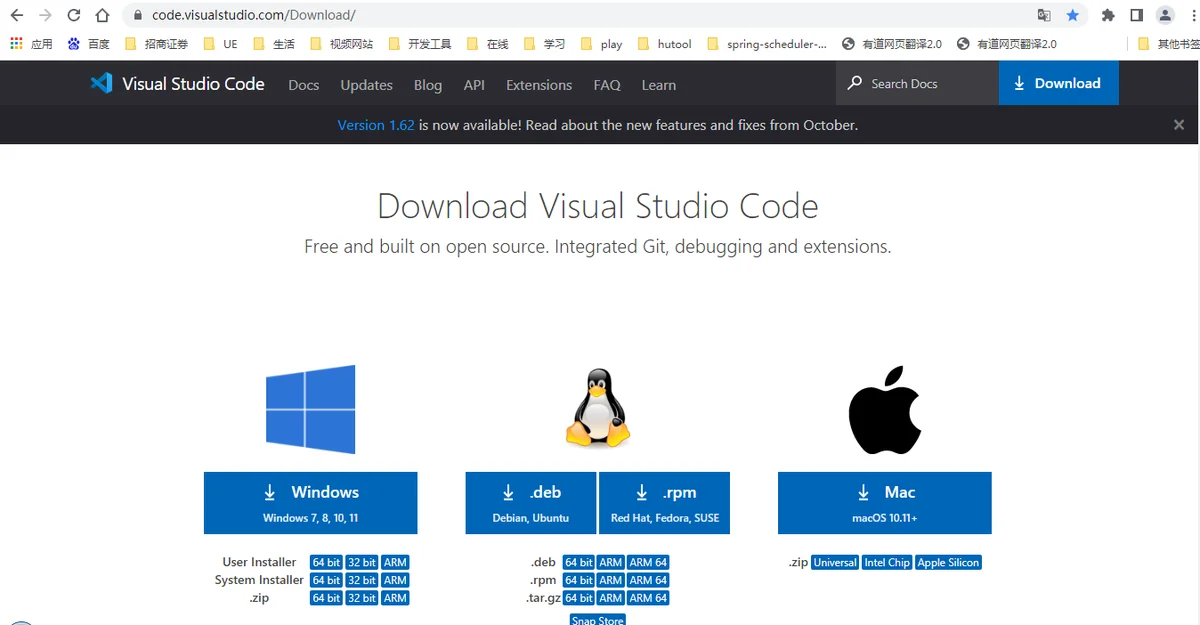Click the blue Download header button
Screen dimensions: 1200x625
[1058, 84]
